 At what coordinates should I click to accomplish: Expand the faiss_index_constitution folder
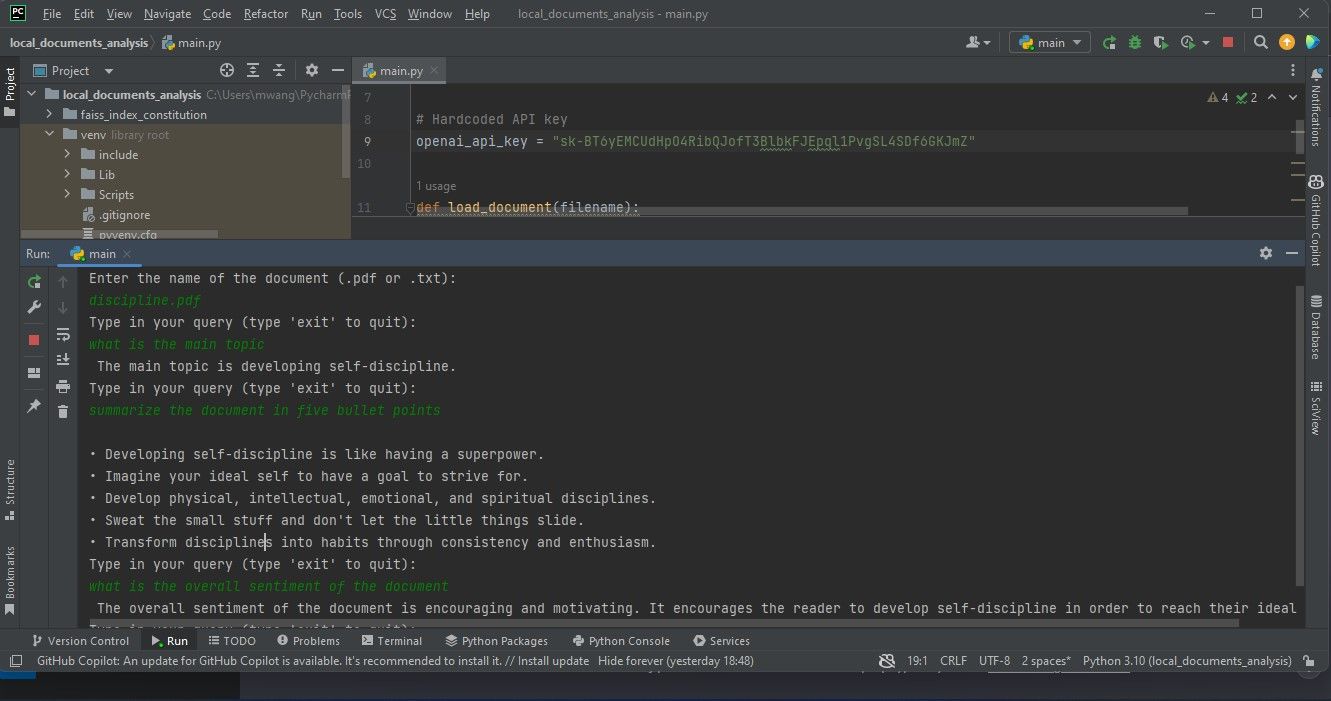coord(49,114)
